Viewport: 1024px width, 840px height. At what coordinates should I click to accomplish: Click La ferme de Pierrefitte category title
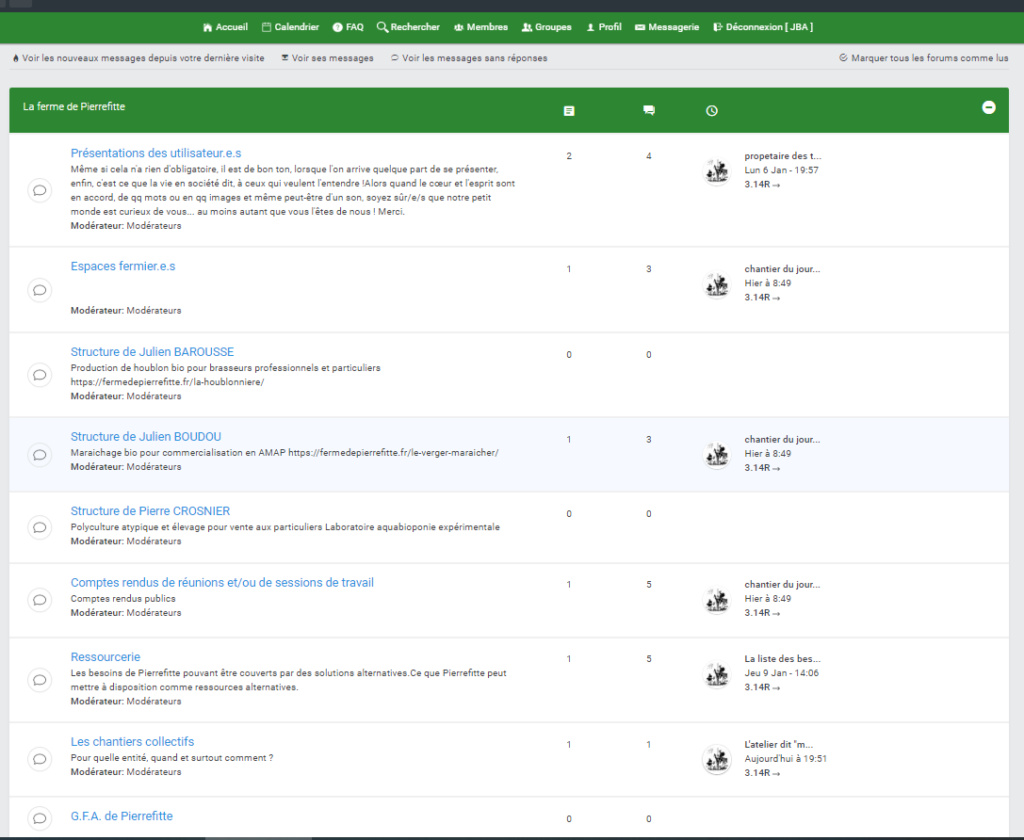point(74,106)
